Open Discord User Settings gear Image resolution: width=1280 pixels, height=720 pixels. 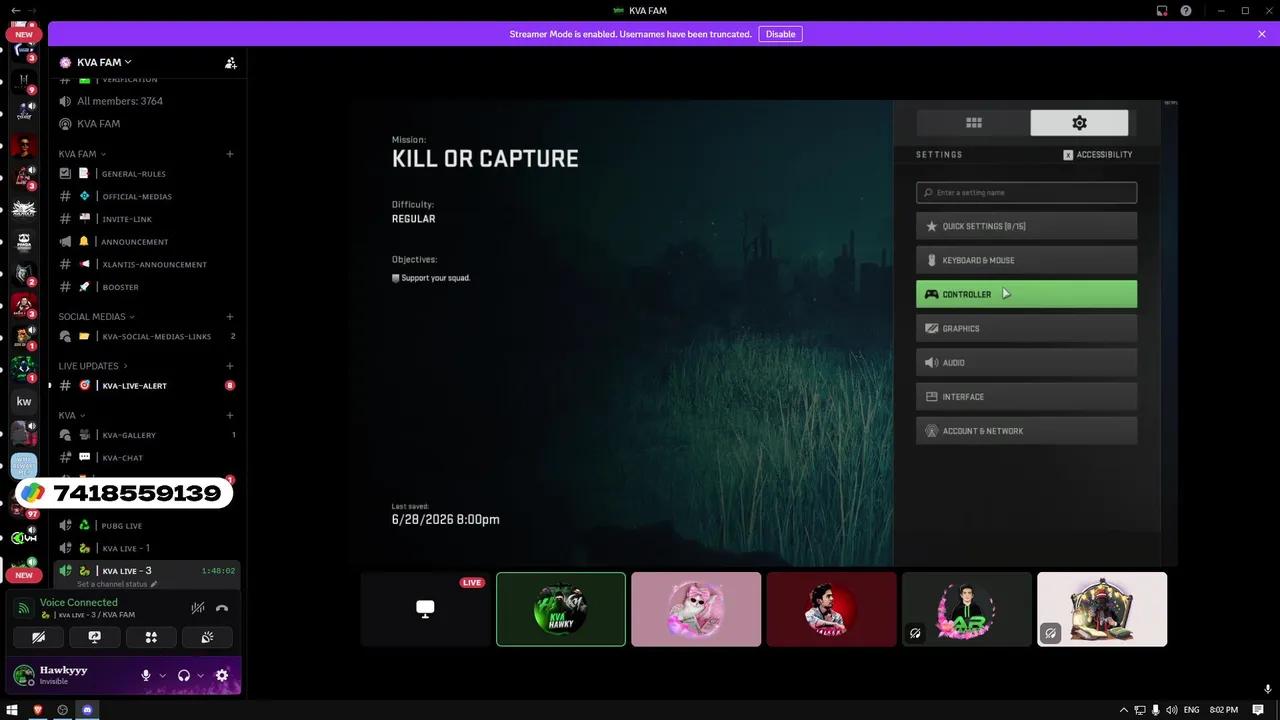click(222, 676)
